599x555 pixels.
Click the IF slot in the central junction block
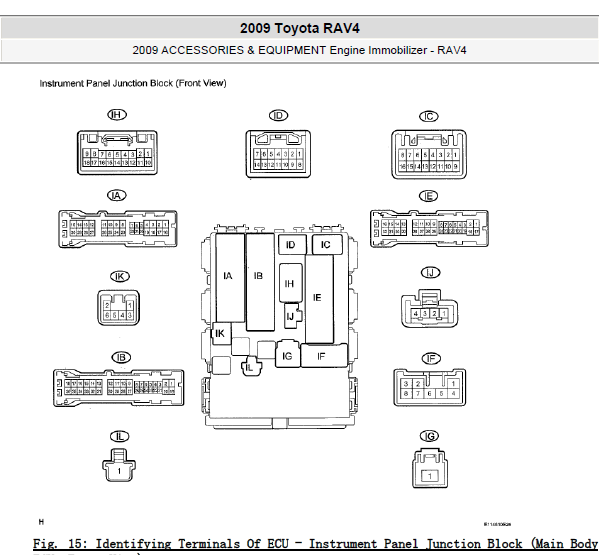coord(324,356)
